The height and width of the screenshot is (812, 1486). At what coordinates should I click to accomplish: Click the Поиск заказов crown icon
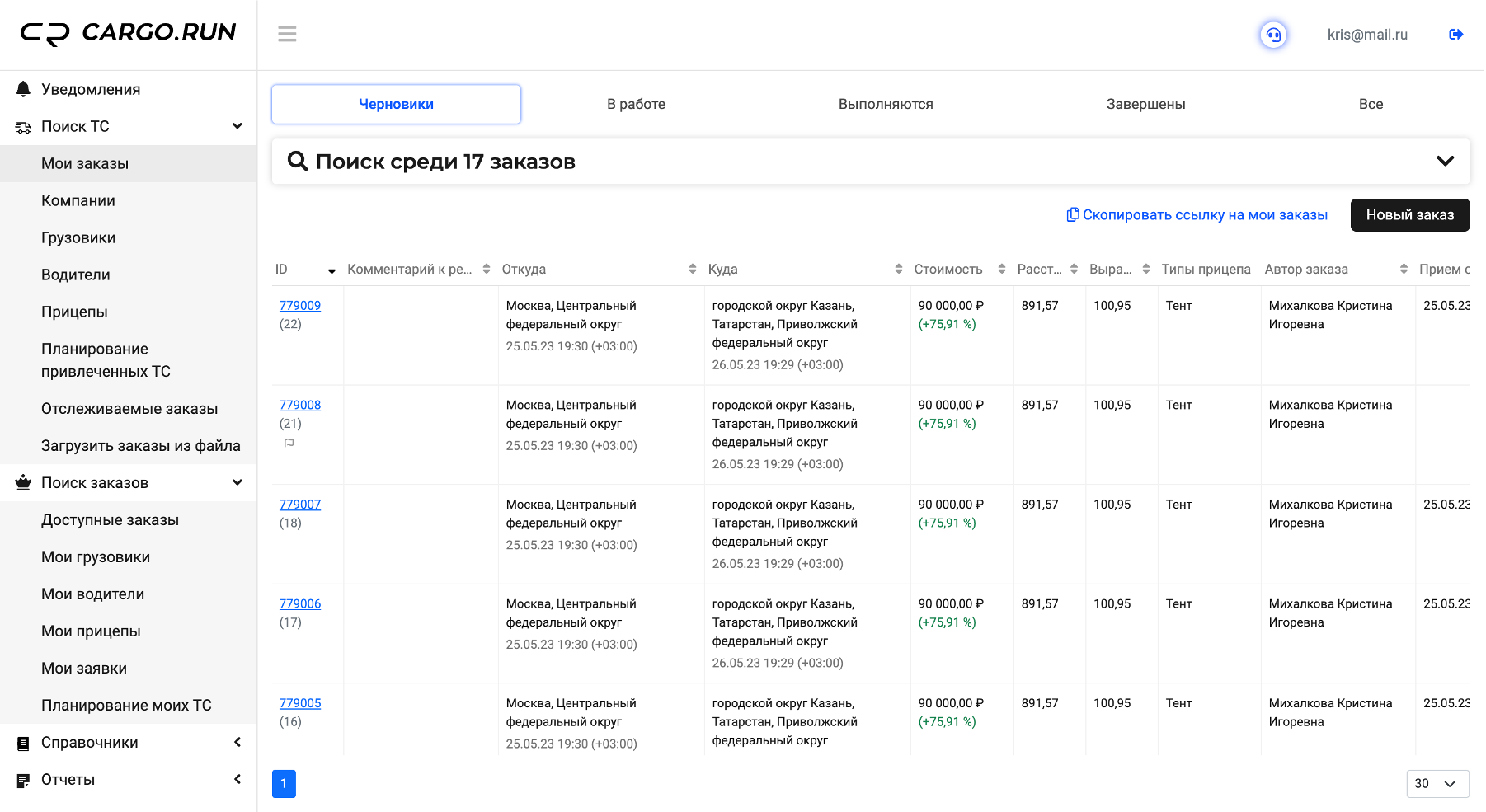[23, 482]
